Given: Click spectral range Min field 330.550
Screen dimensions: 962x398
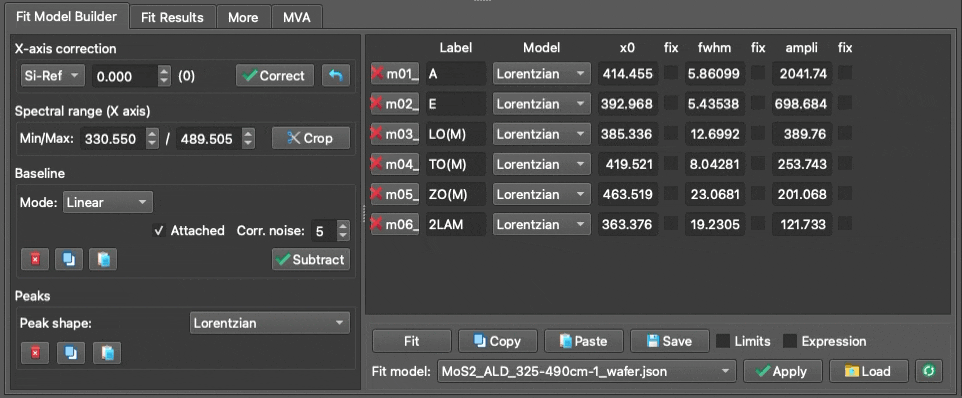Looking at the screenshot, I should (114, 139).
